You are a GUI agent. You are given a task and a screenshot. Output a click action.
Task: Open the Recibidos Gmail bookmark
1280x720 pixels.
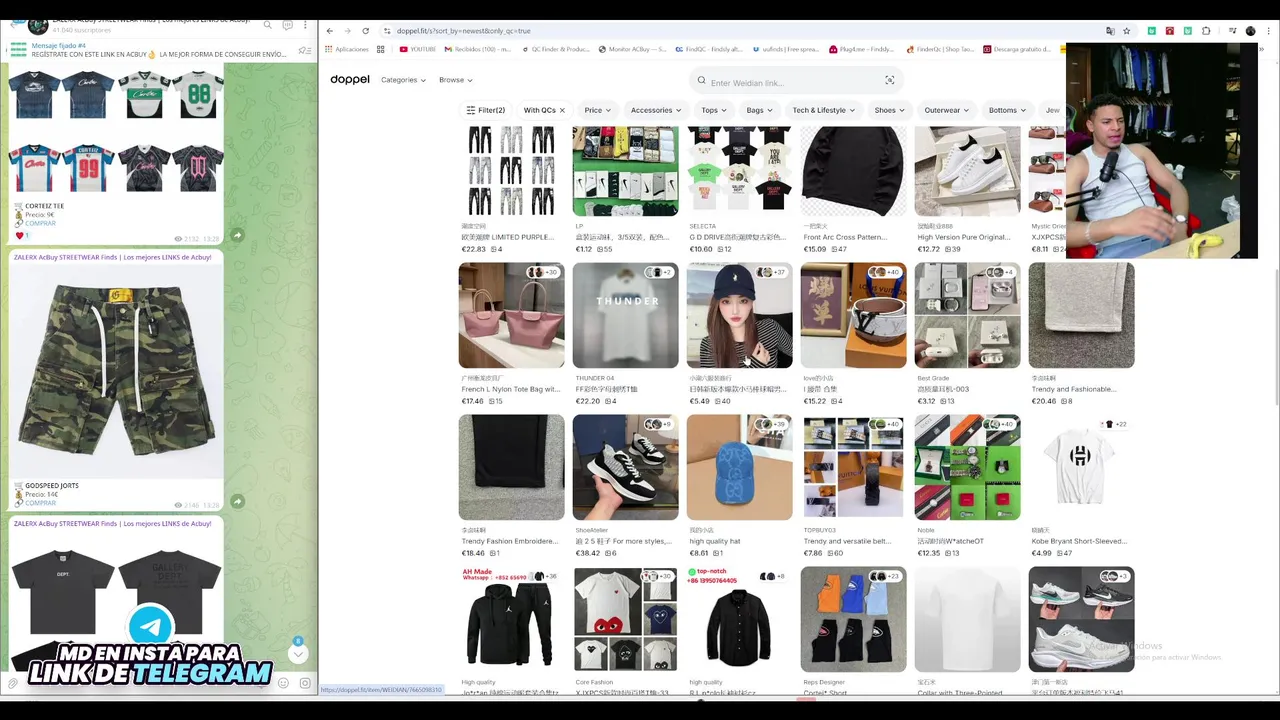[476, 49]
